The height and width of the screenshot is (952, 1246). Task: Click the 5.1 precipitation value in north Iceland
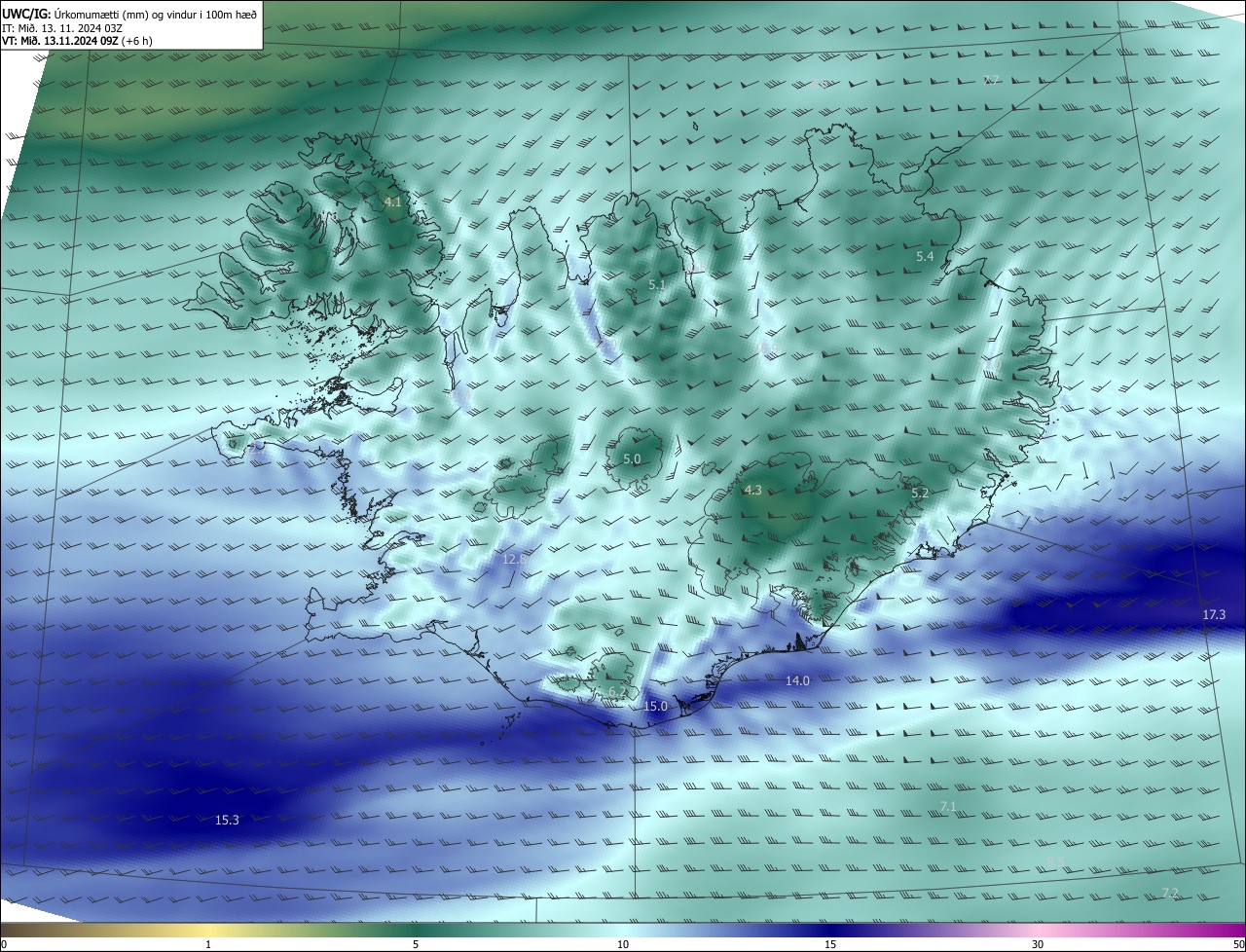pos(657,285)
